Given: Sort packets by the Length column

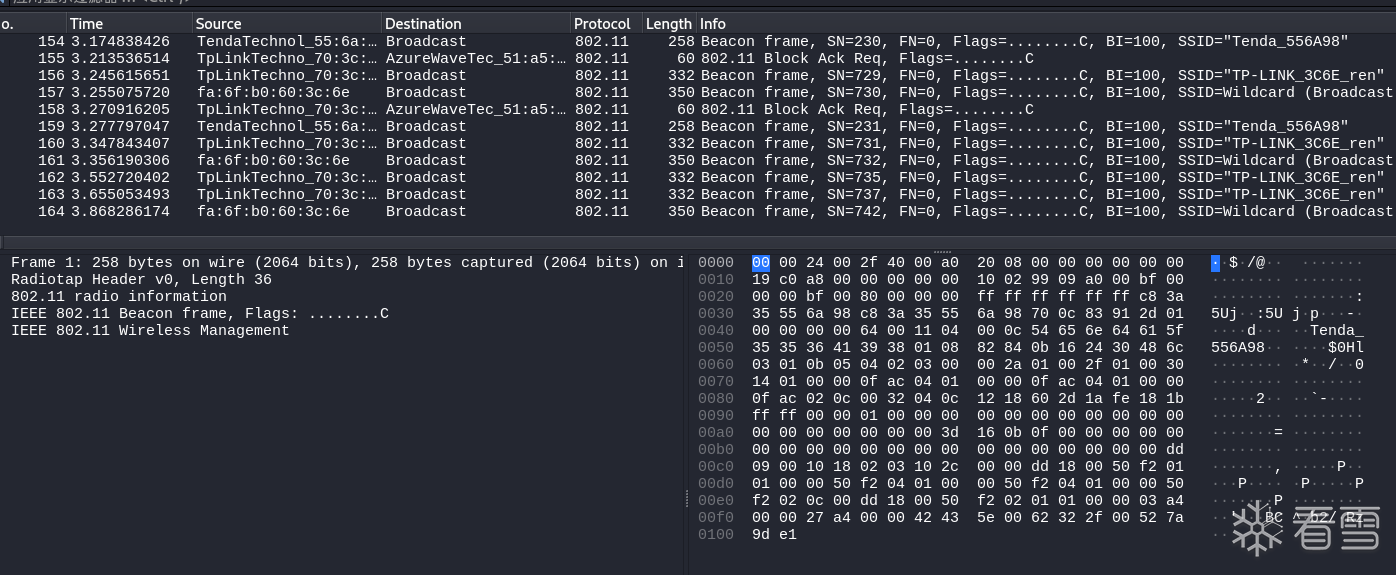Looking at the screenshot, I should pos(668,23).
